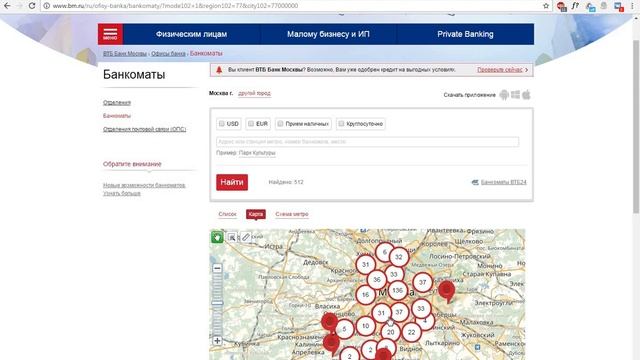
Task: Open Отделения in the sidebar
Action: point(117,102)
